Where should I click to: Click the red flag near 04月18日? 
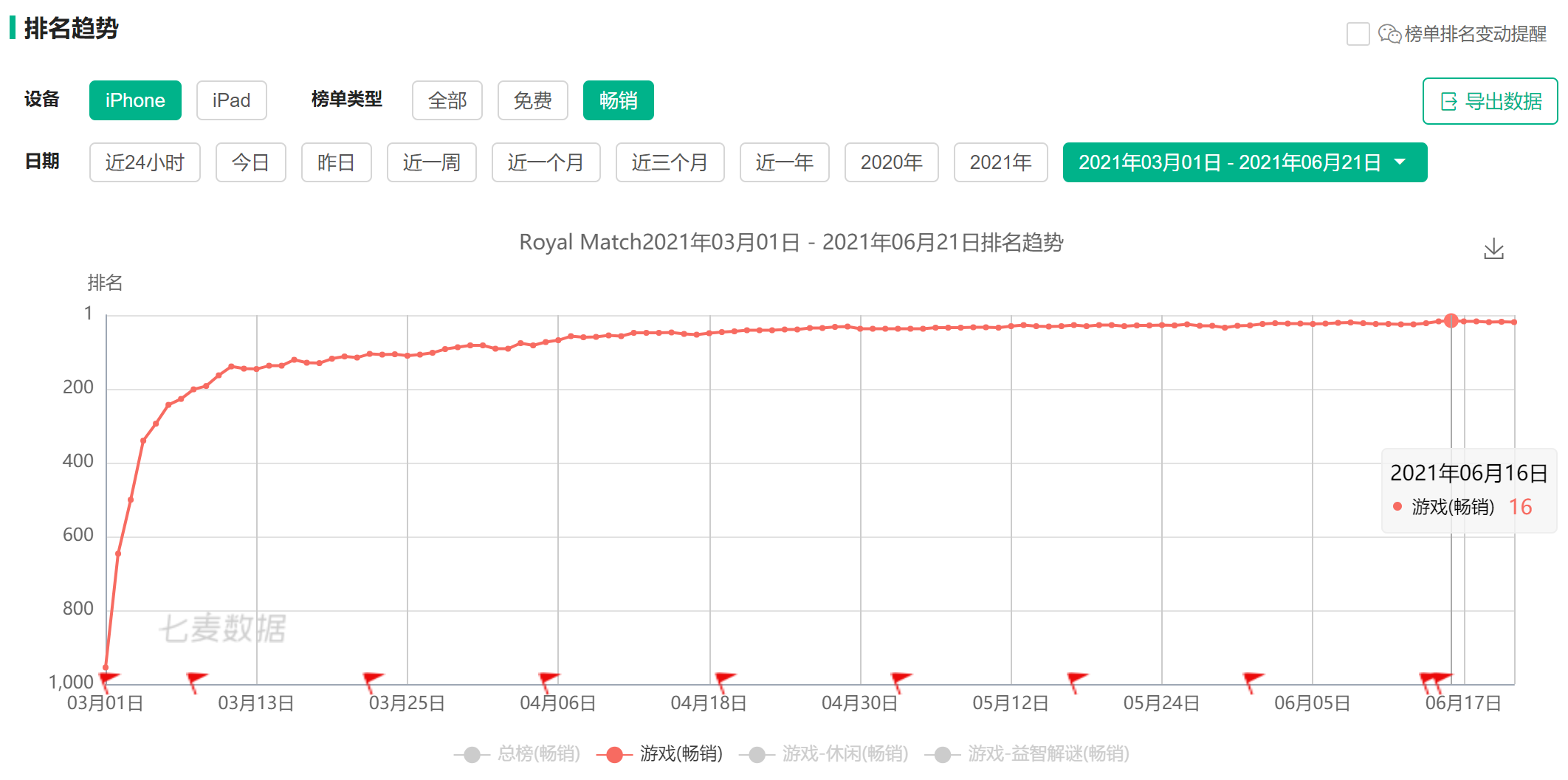tap(724, 680)
